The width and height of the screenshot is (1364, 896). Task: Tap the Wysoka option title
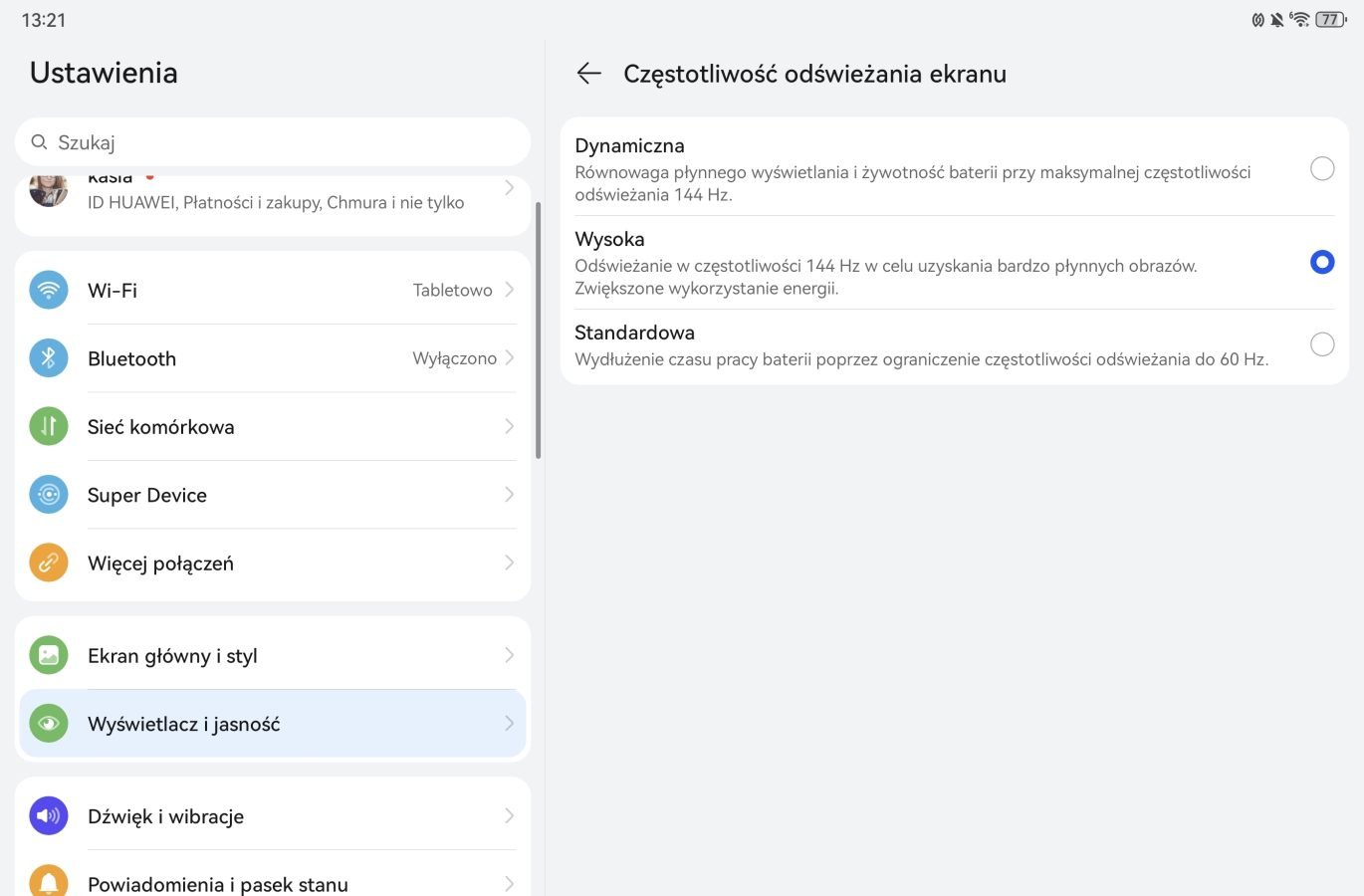(609, 239)
